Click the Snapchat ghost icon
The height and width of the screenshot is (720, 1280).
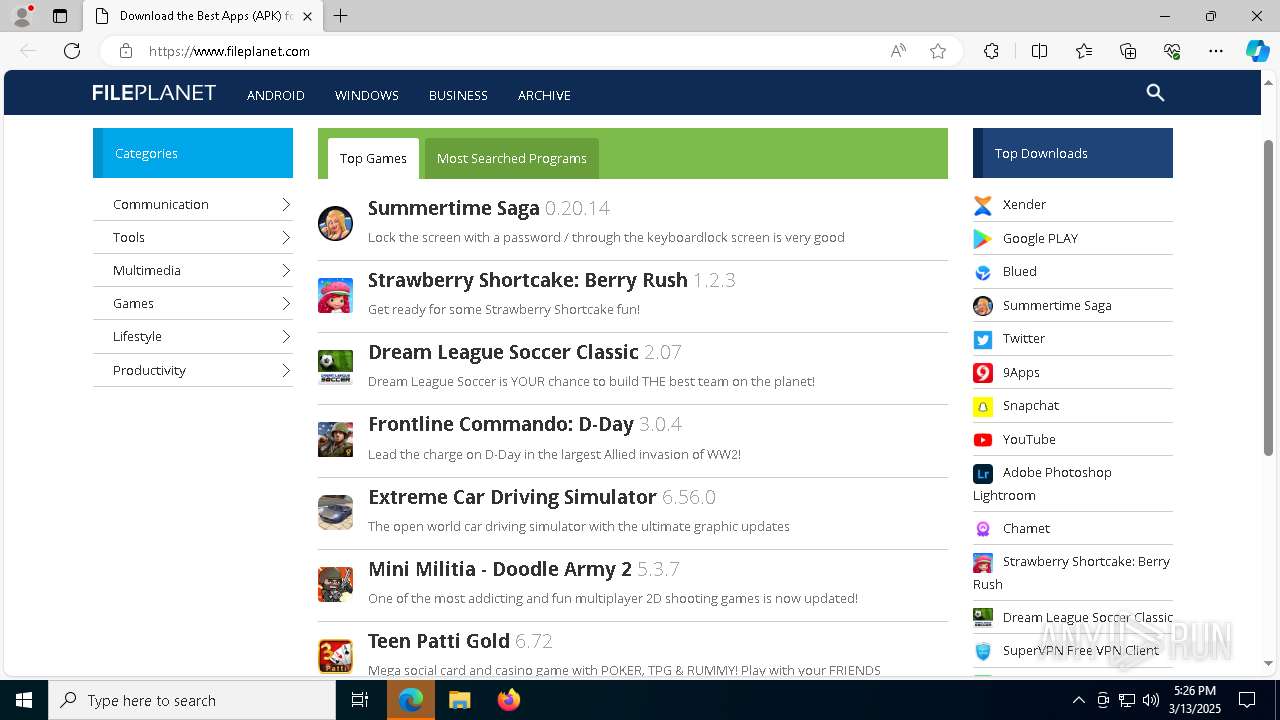[983, 406]
